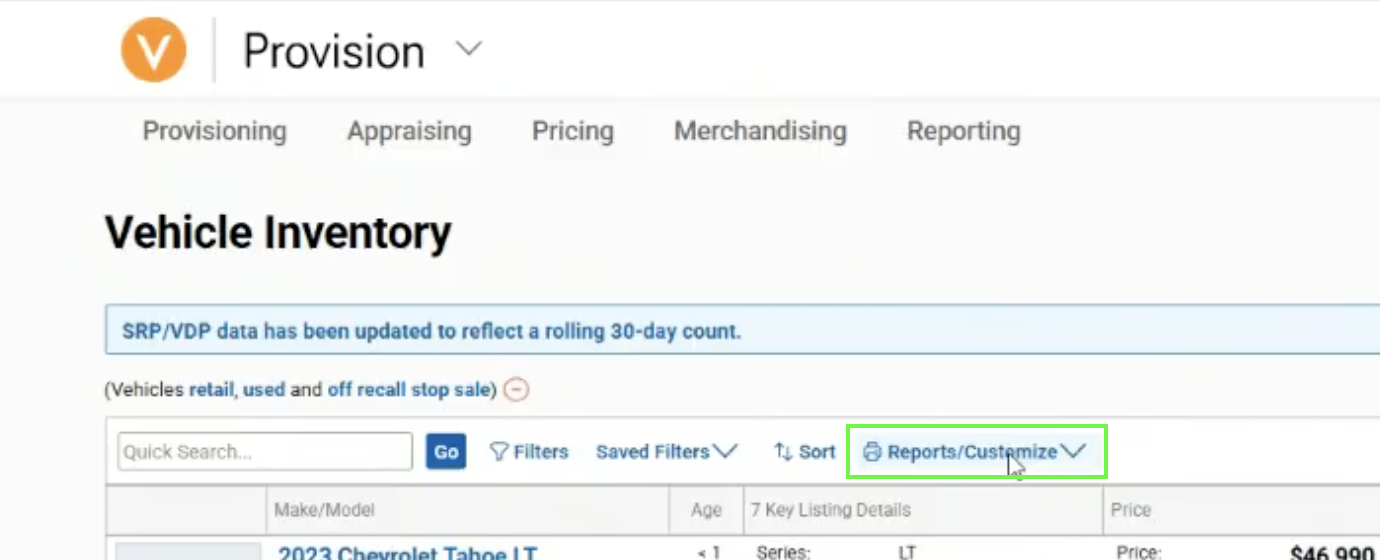
Task: Click the 'used' filter link
Action: click(264, 390)
